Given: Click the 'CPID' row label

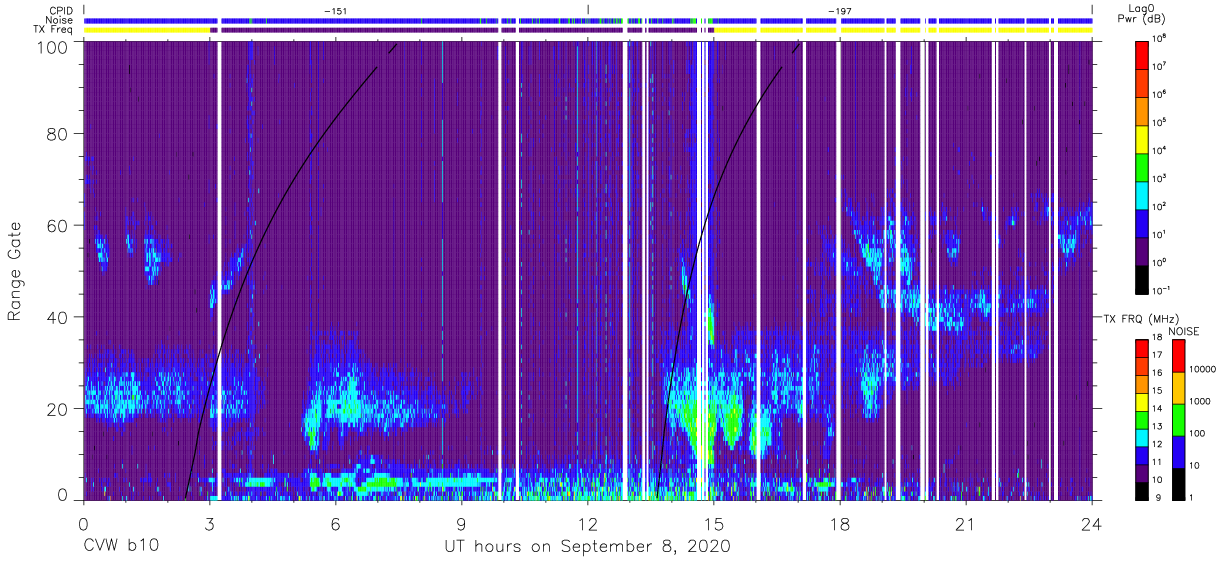Looking at the screenshot, I should point(59,10).
